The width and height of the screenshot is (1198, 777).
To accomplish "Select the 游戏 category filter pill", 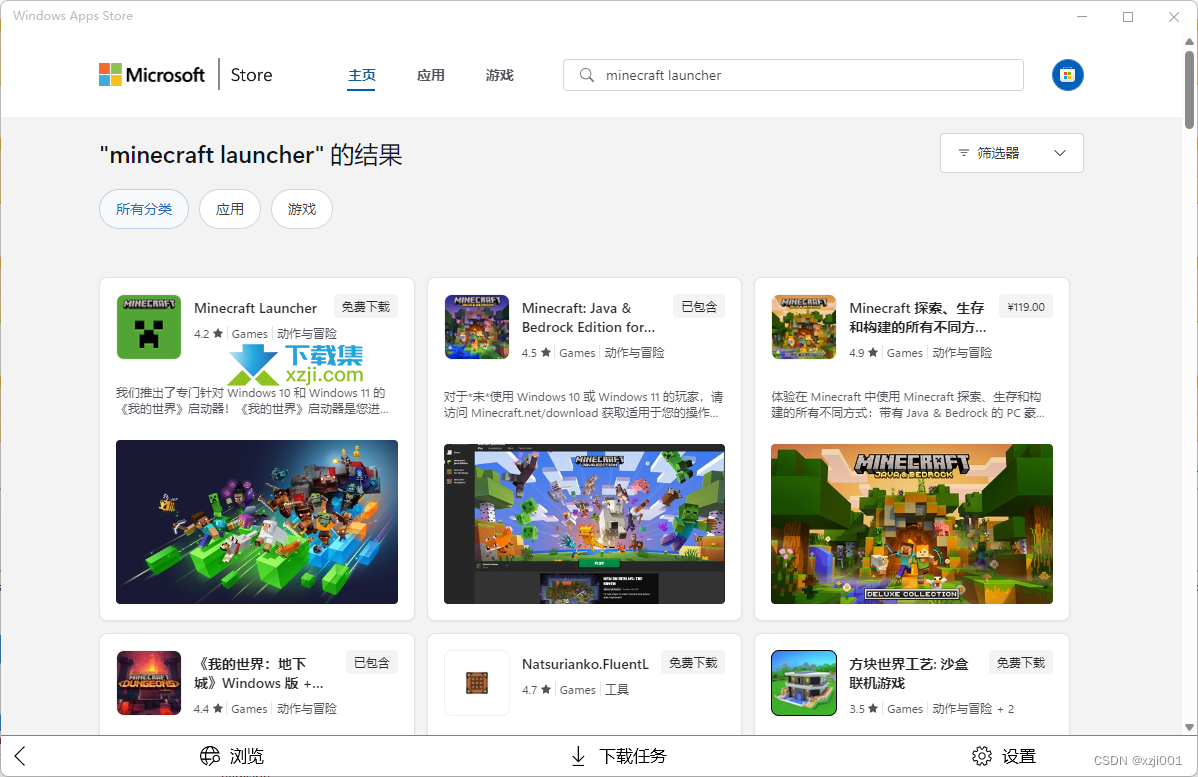I will tap(302, 209).
